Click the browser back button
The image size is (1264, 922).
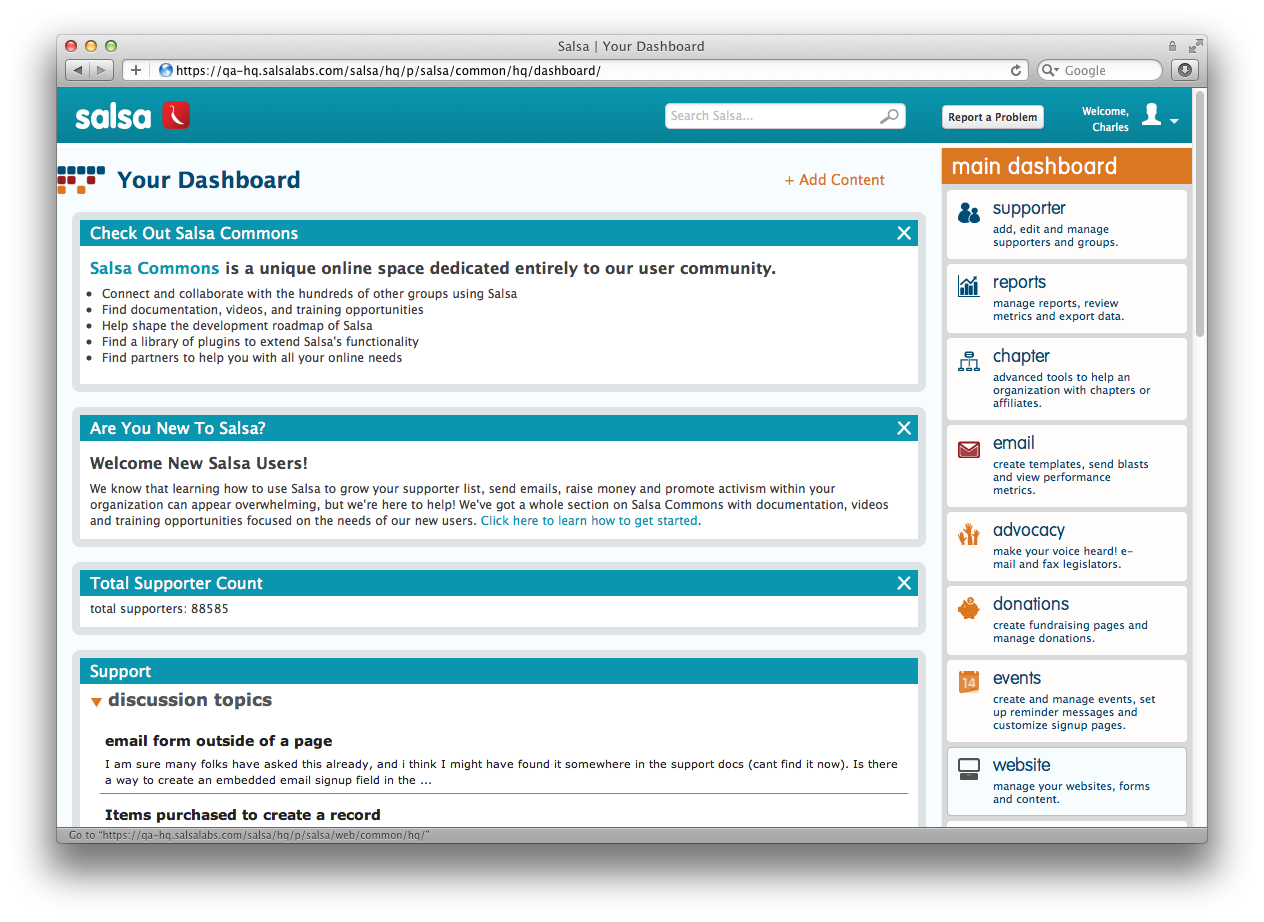click(78, 70)
